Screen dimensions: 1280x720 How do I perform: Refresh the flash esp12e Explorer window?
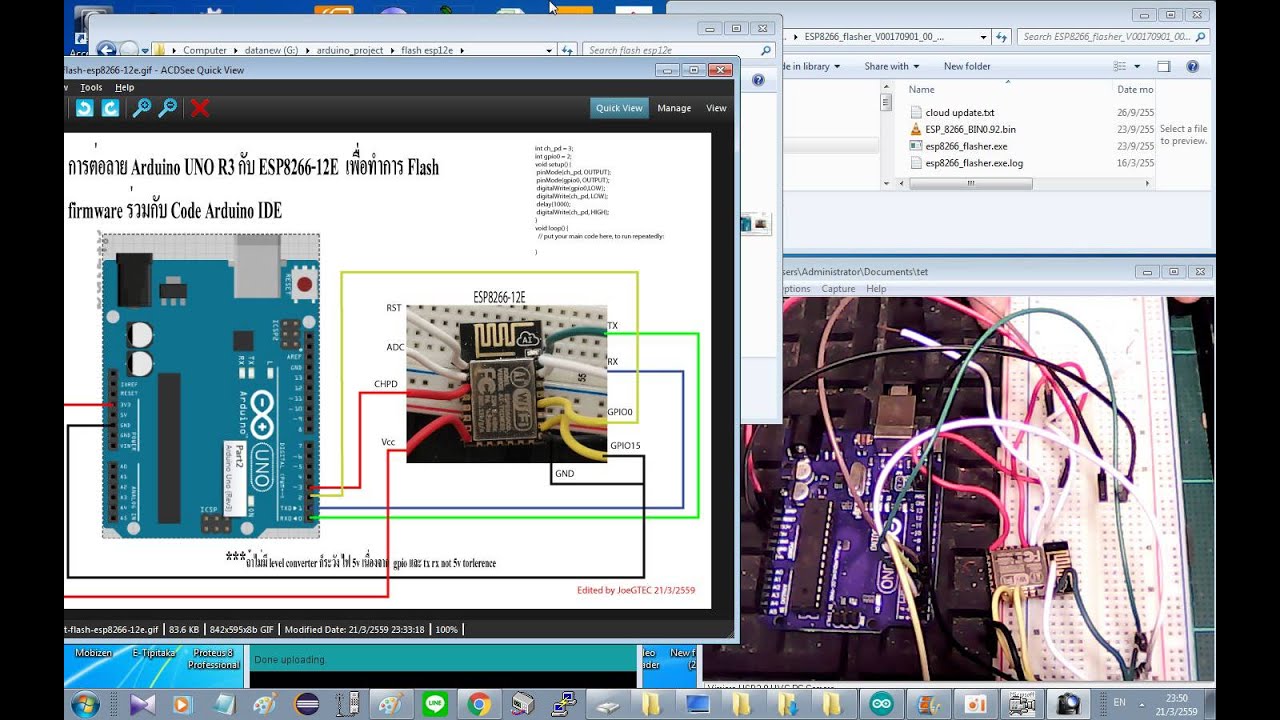point(567,50)
